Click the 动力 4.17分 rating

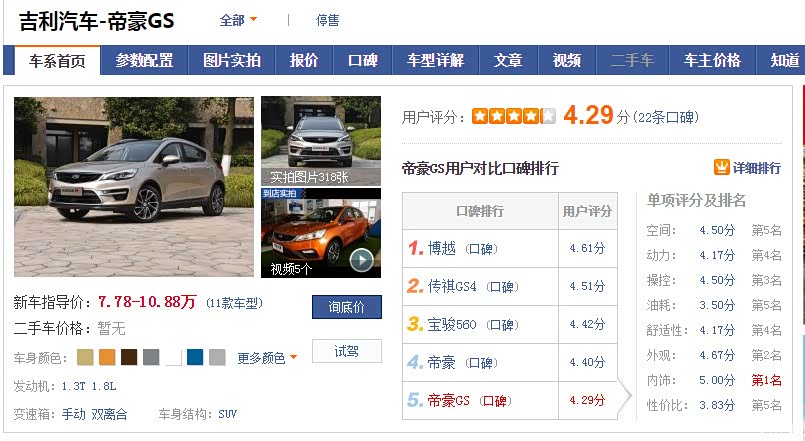coord(717,255)
